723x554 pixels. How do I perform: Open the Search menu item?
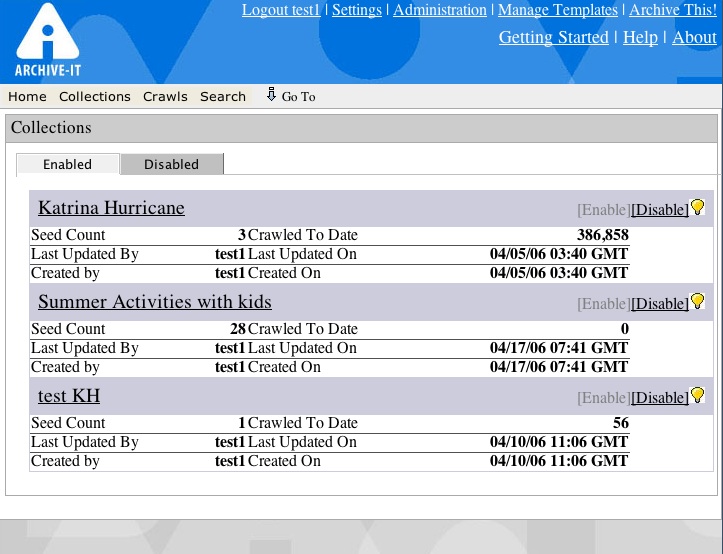222,97
